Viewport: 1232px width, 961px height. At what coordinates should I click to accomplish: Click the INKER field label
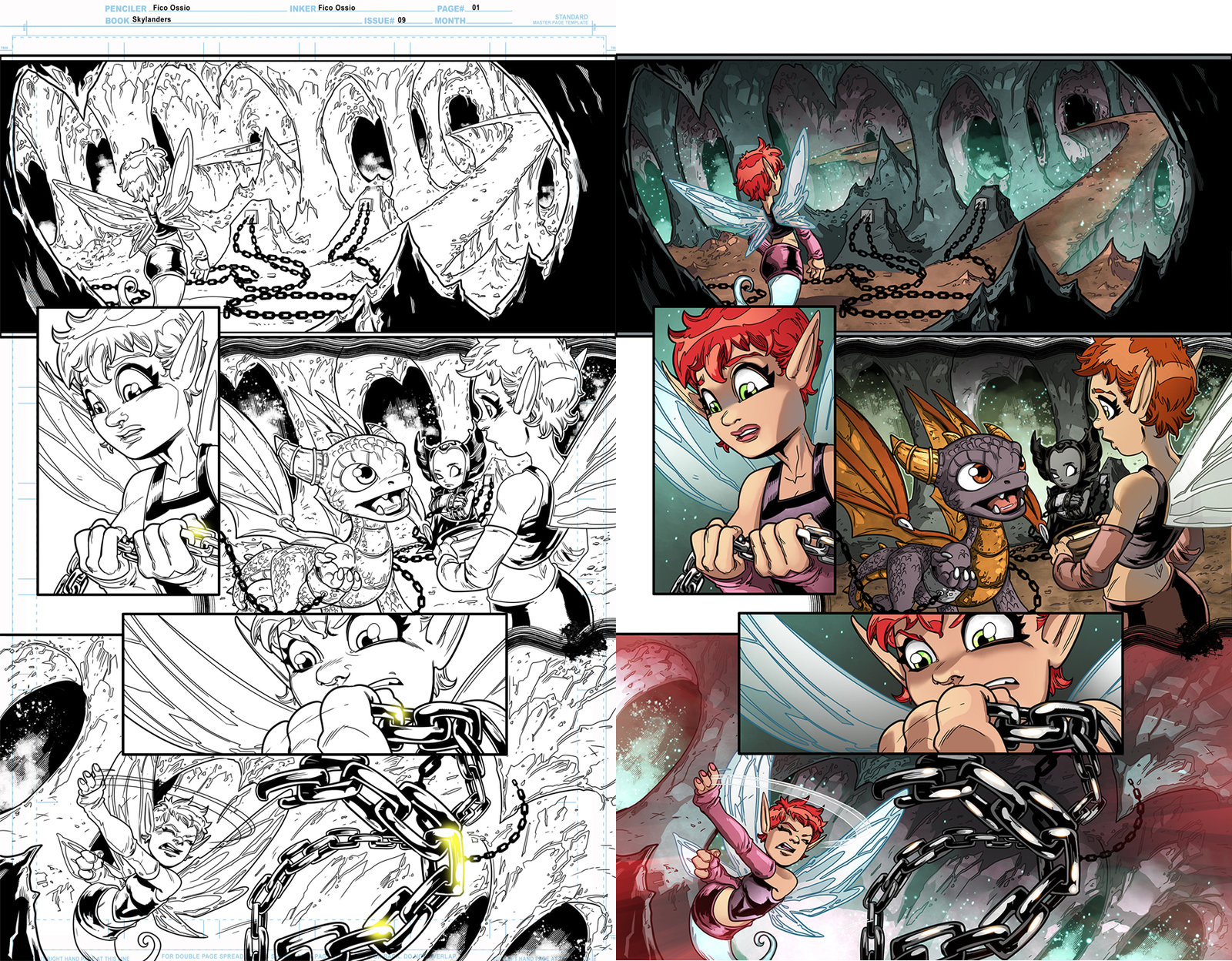pos(303,9)
